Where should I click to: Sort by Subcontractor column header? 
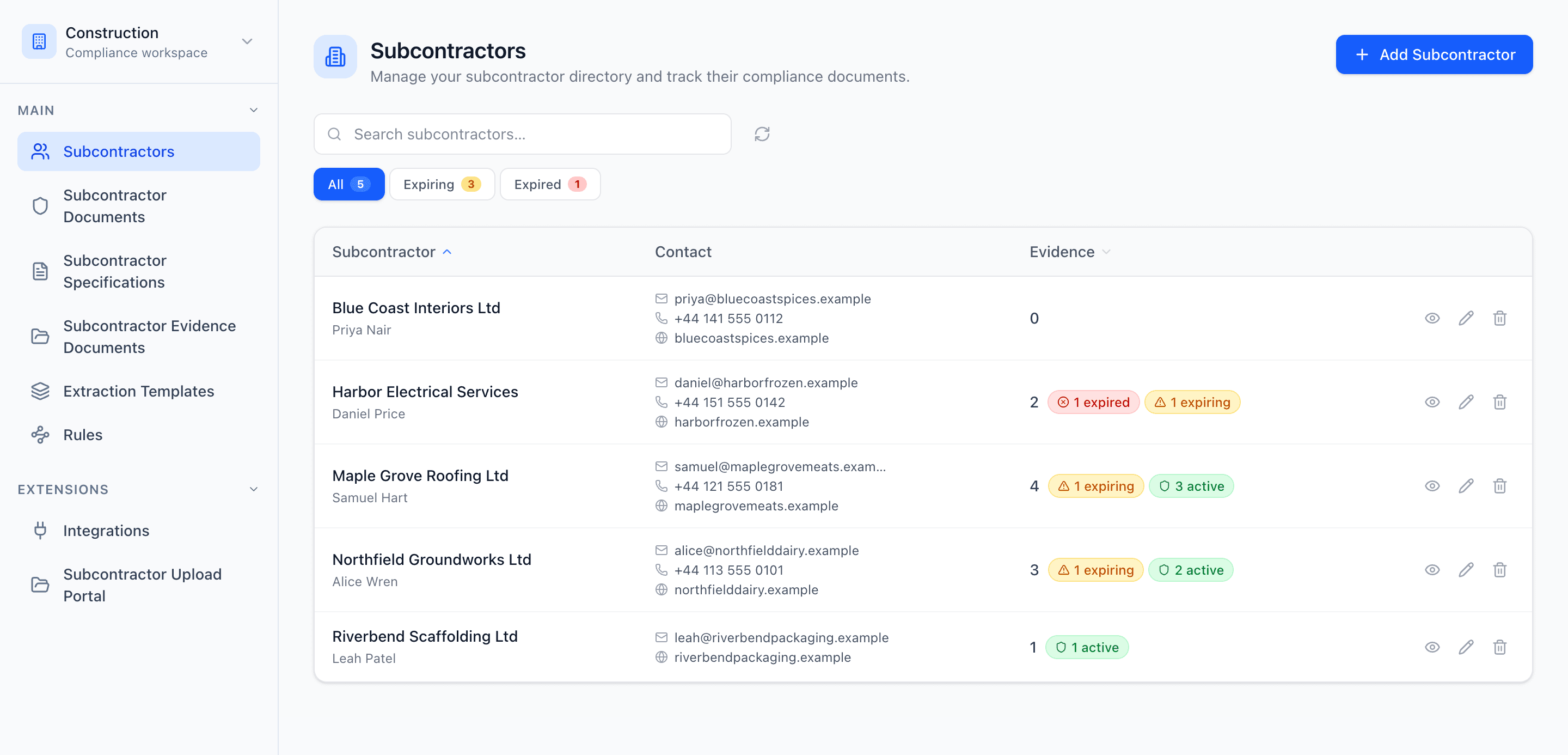pos(392,252)
